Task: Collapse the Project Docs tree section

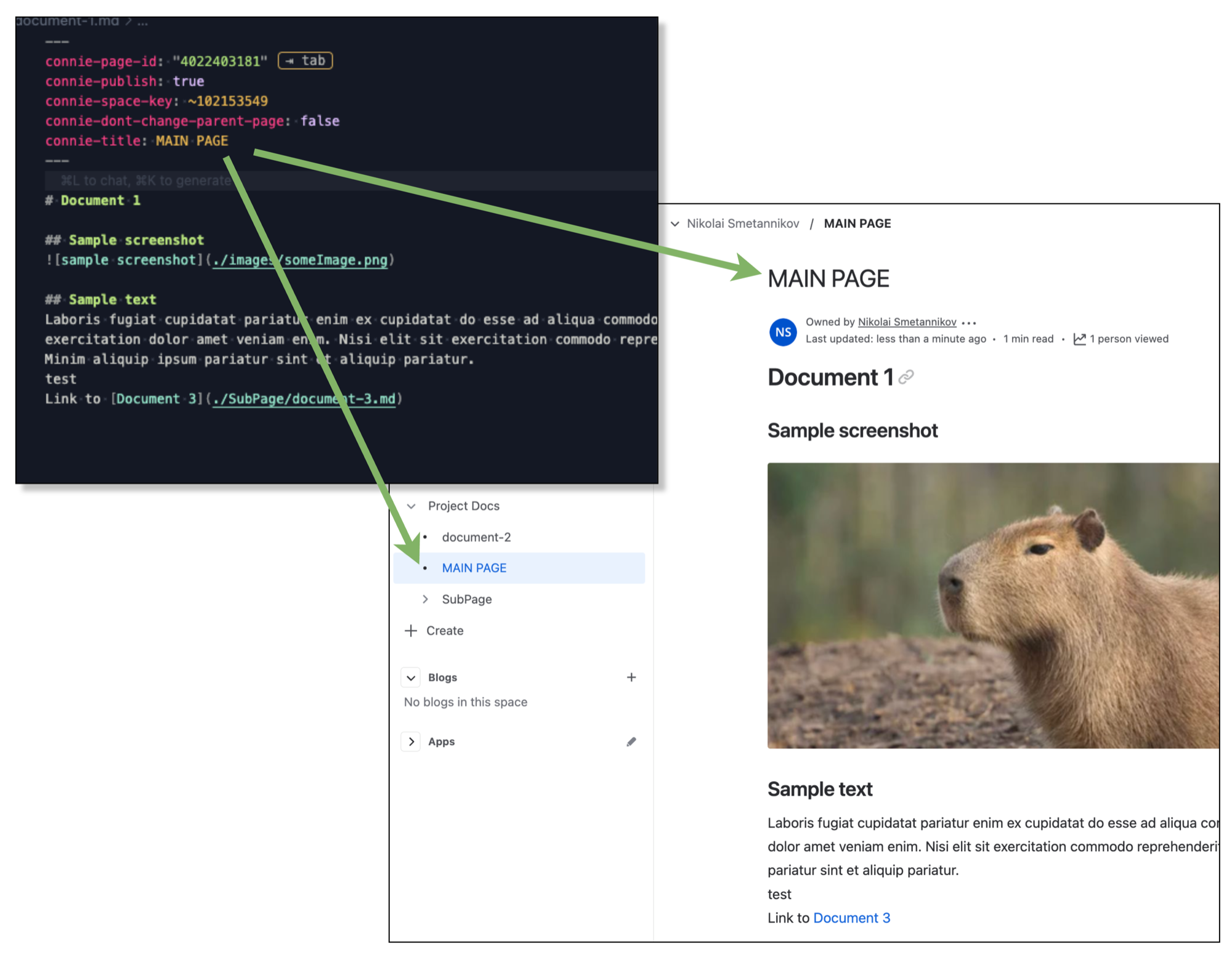Action: point(411,506)
